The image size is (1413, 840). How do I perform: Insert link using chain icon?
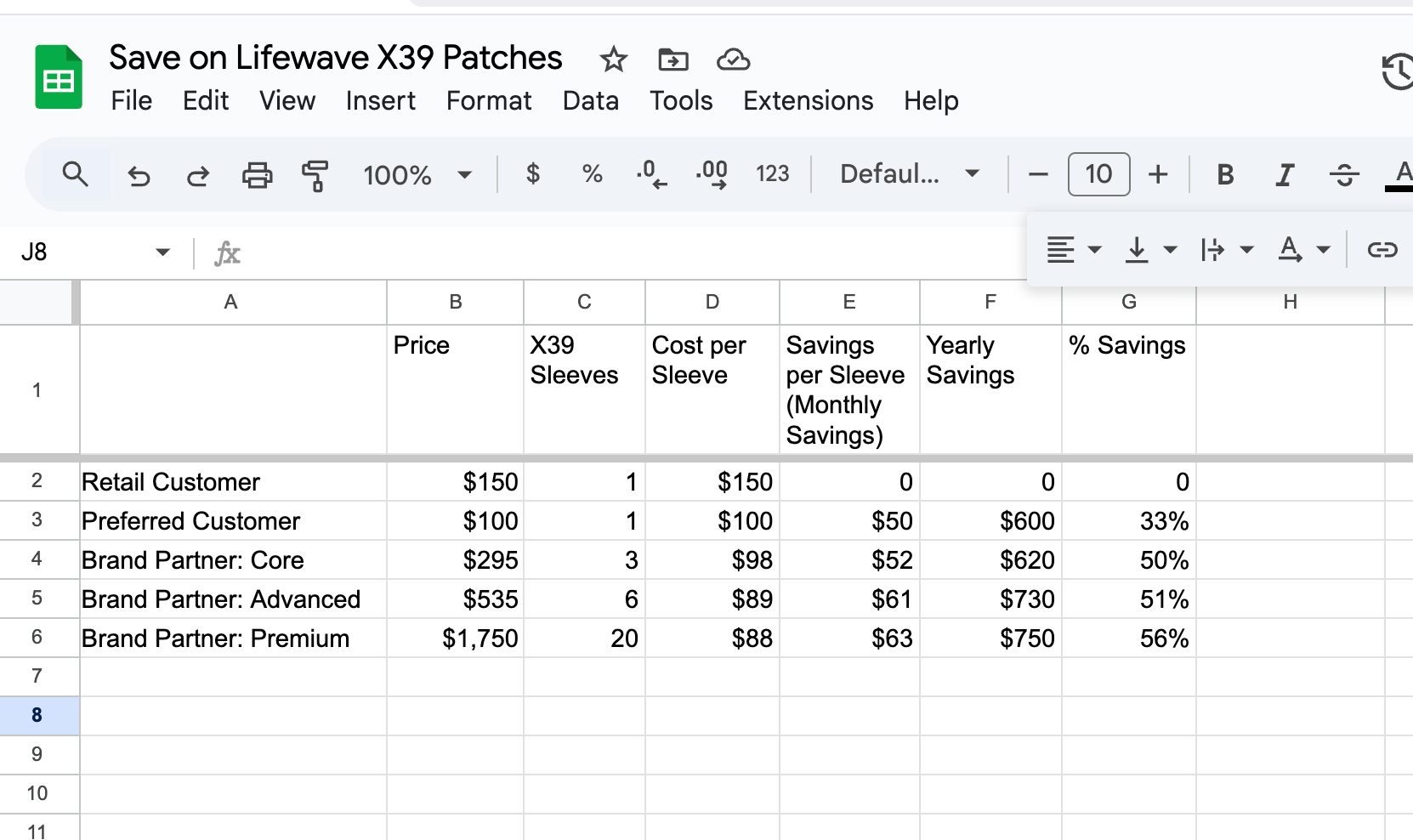point(1382,249)
